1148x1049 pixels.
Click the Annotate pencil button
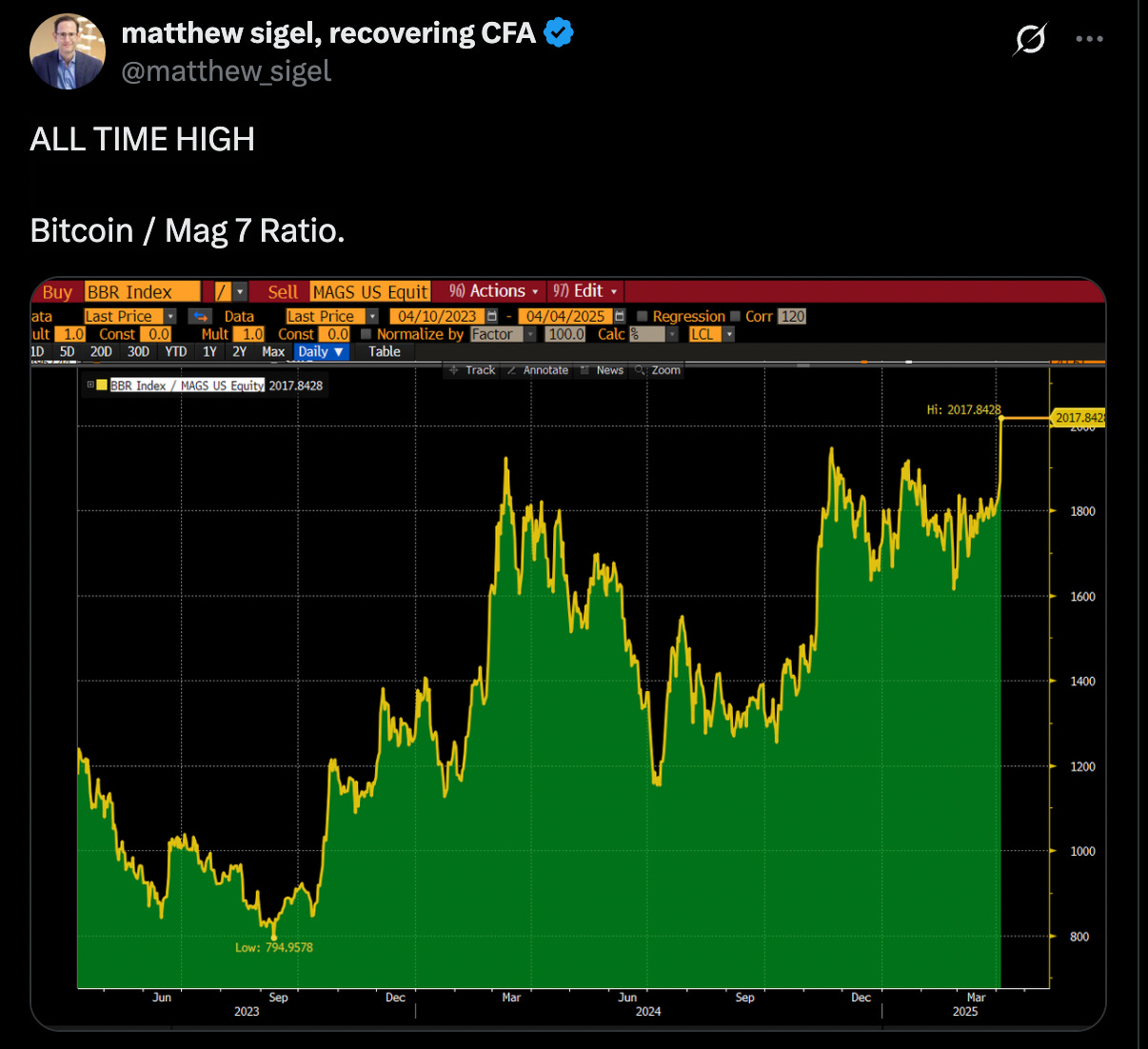[x=539, y=370]
